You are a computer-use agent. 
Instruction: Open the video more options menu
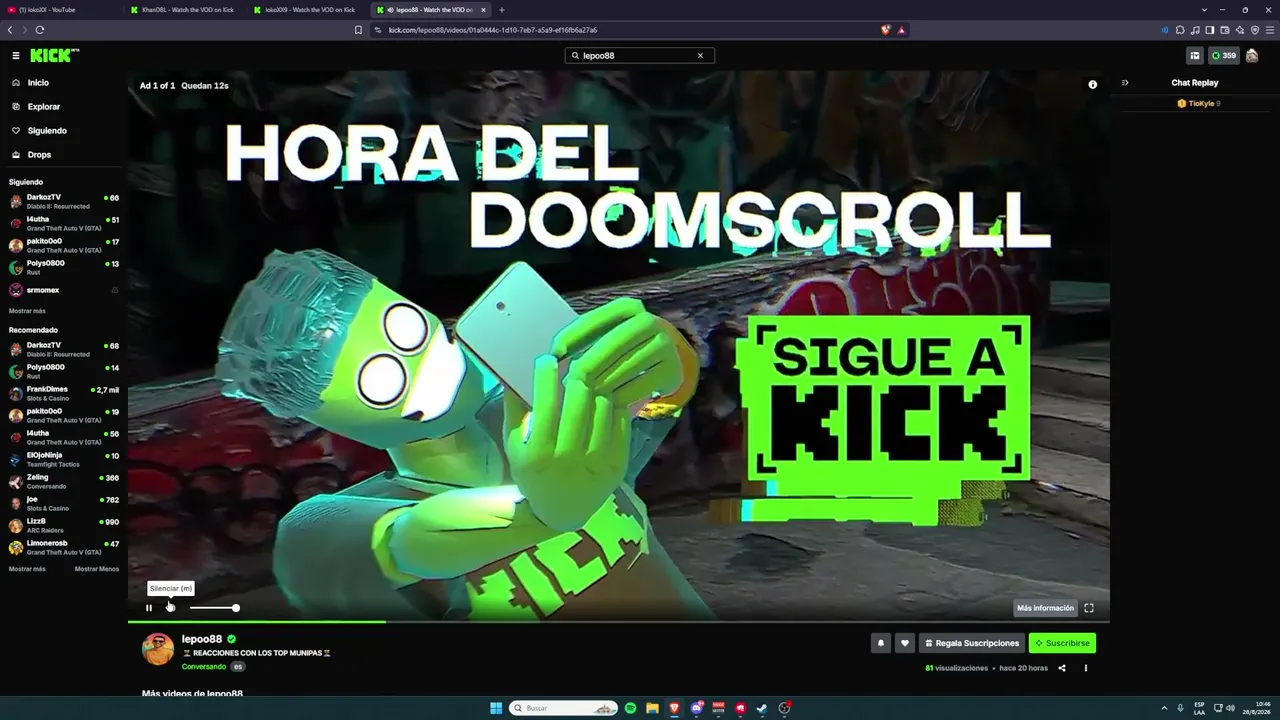coord(1086,668)
